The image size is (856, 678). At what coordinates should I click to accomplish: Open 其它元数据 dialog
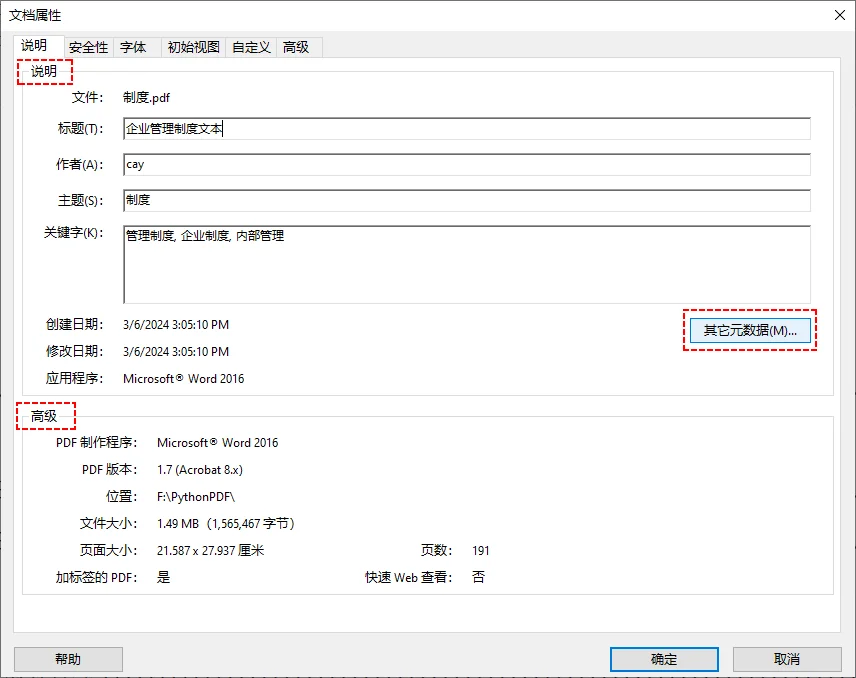pos(750,330)
